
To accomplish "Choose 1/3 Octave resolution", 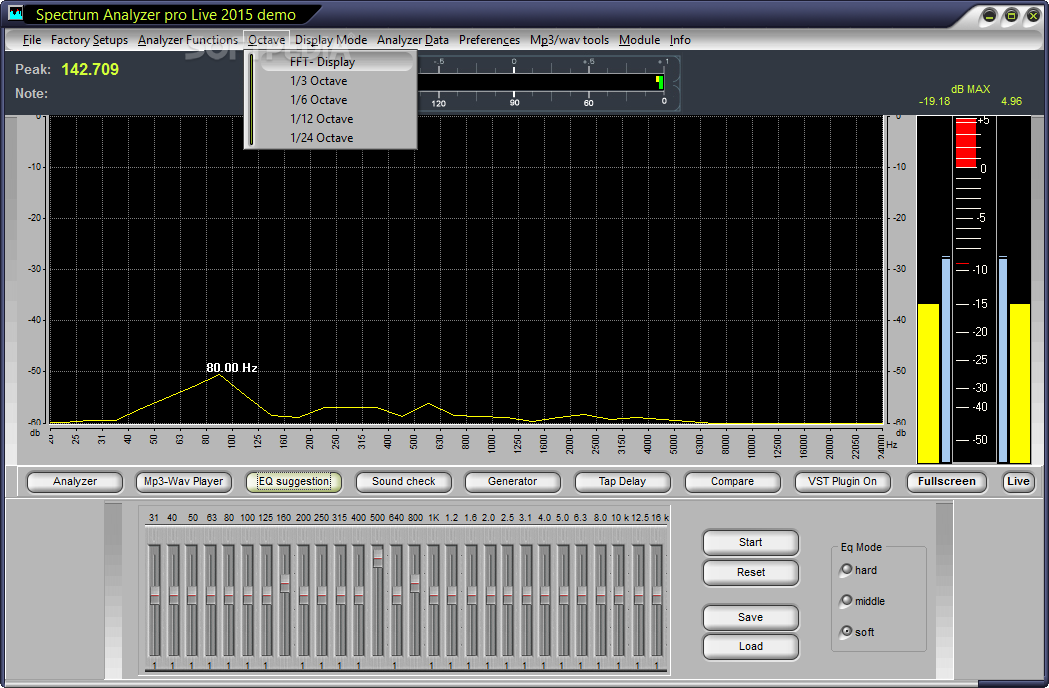I will coord(337,81).
